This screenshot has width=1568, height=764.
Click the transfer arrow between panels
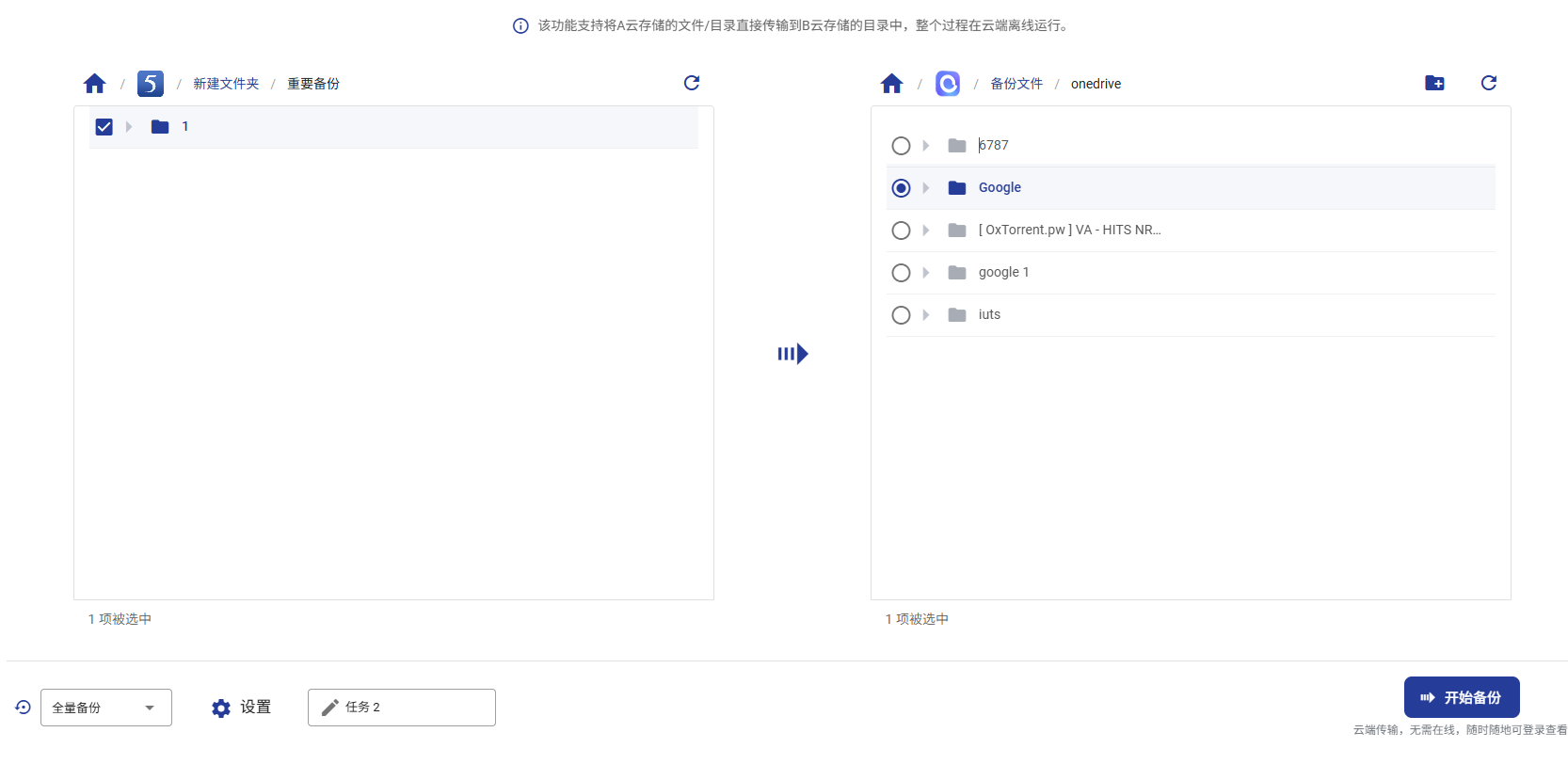(x=792, y=354)
